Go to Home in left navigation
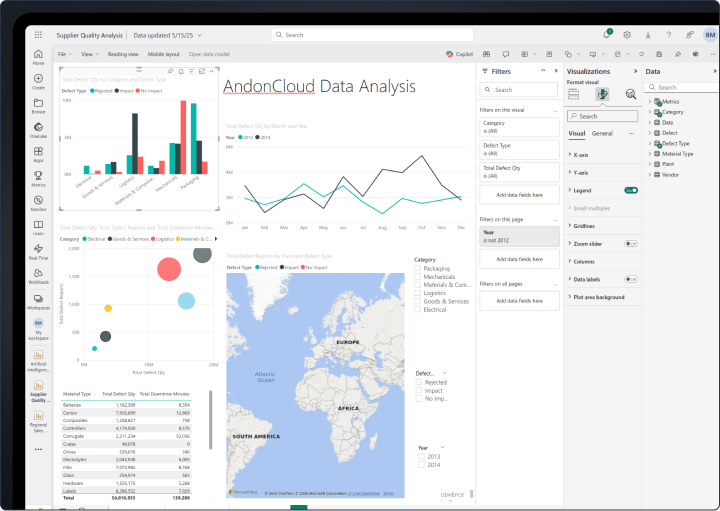 [x=38, y=57]
